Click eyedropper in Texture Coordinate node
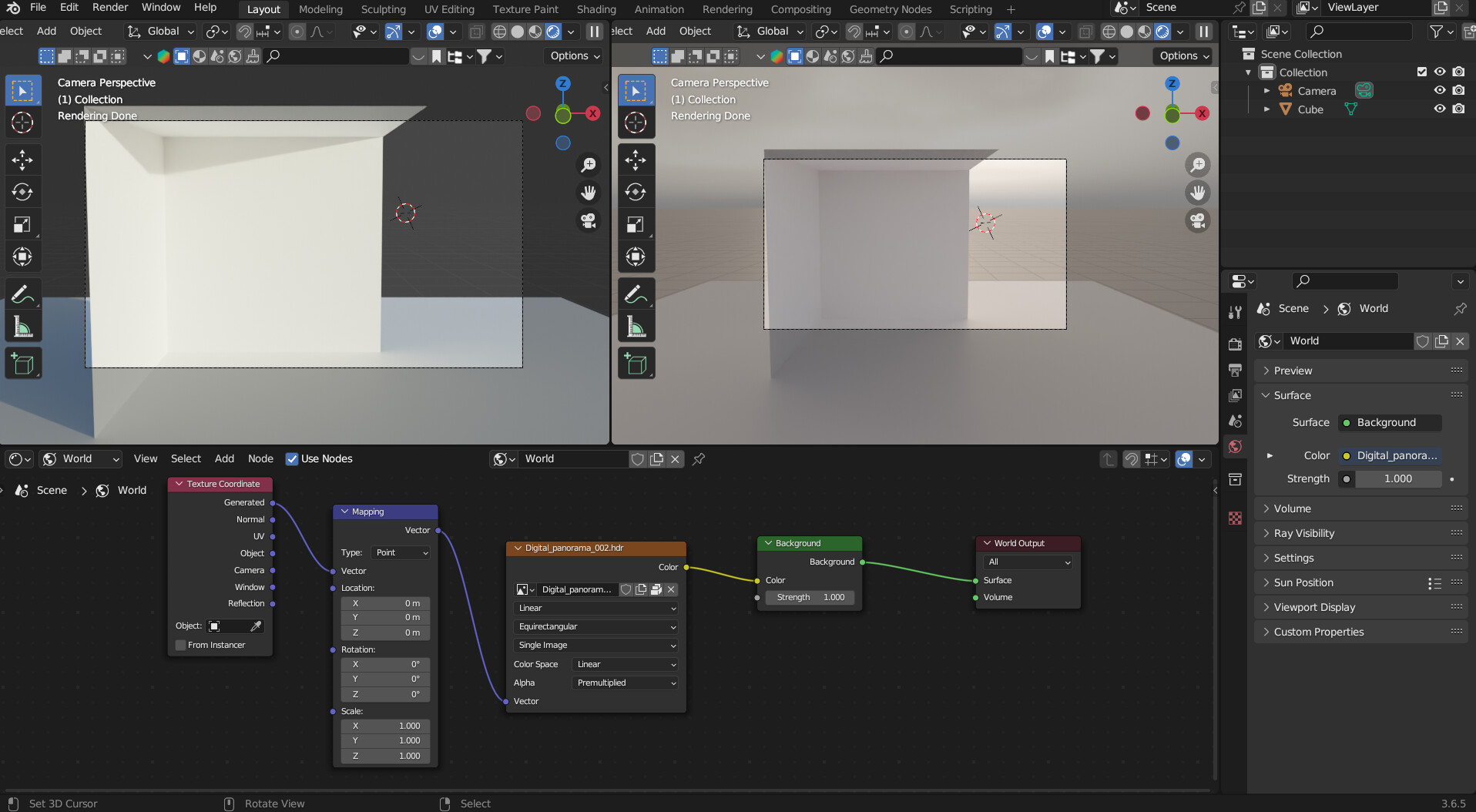The height and width of the screenshot is (812, 1476). [256, 626]
